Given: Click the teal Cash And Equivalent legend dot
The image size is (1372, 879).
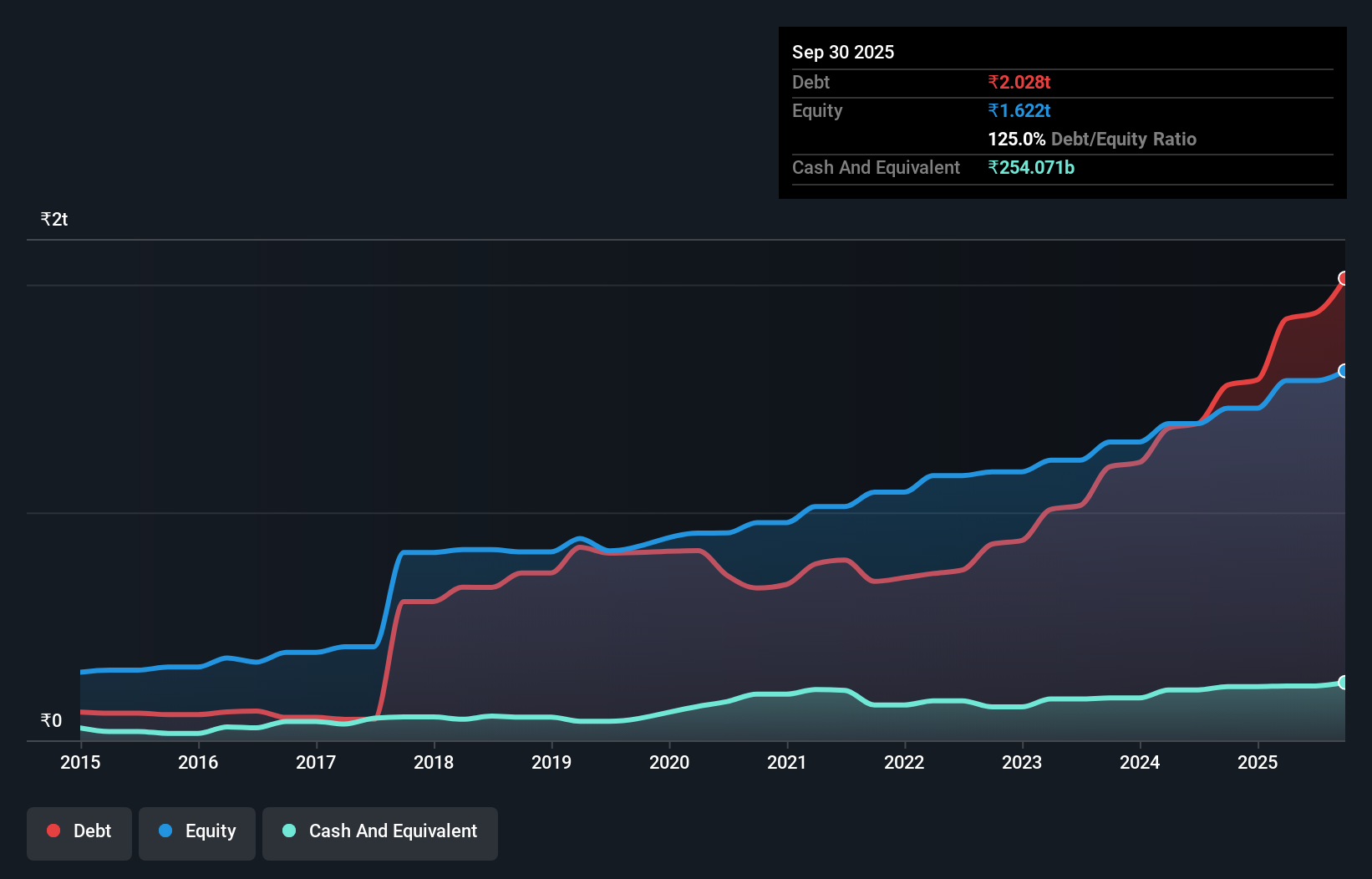Looking at the screenshot, I should tap(287, 831).
